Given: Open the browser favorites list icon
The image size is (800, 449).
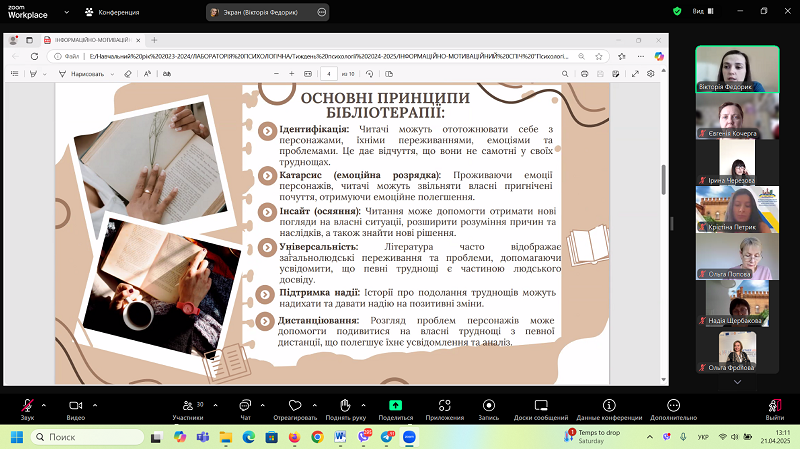Looking at the screenshot, I should tap(621, 56).
